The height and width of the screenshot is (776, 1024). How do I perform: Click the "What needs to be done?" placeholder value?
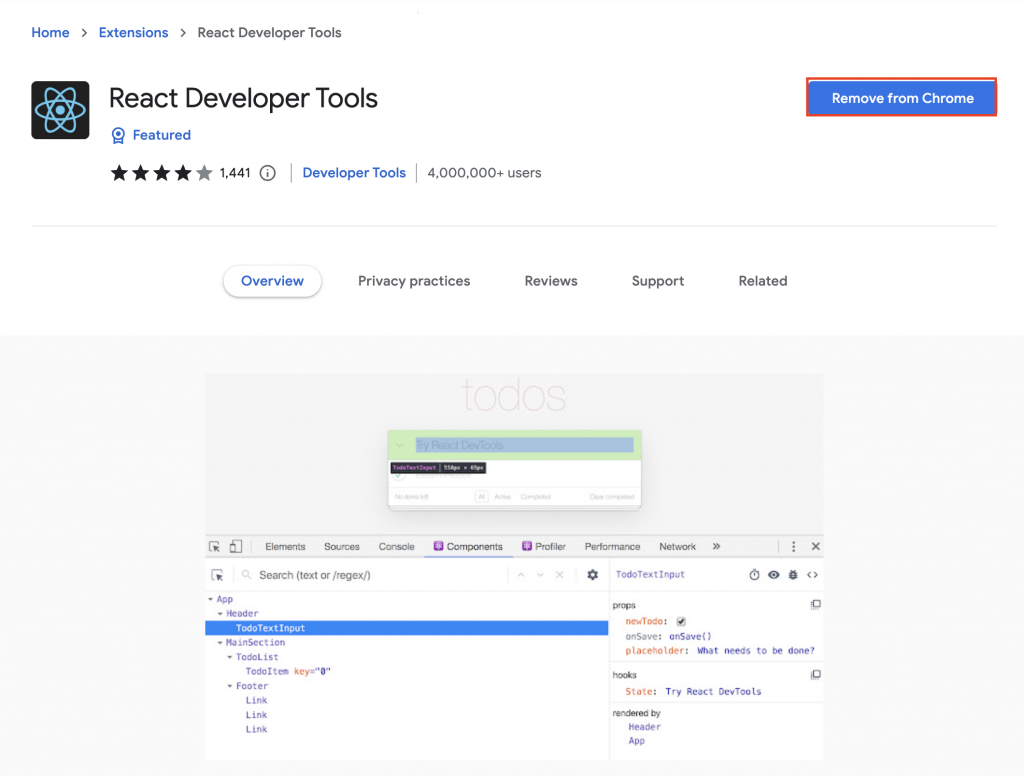point(756,651)
